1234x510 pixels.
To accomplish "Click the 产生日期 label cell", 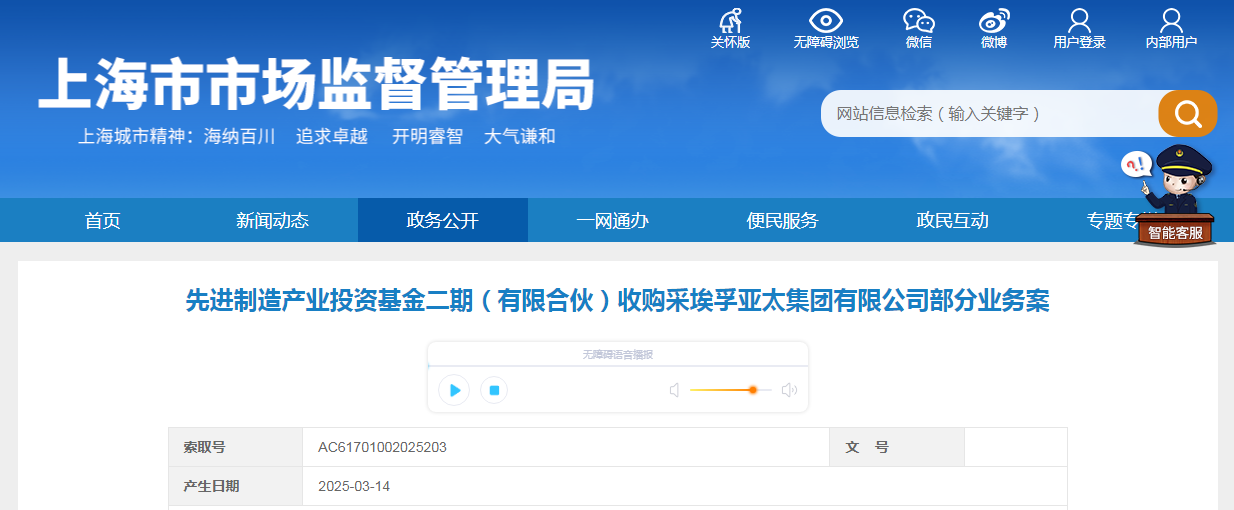I will coord(236,486).
